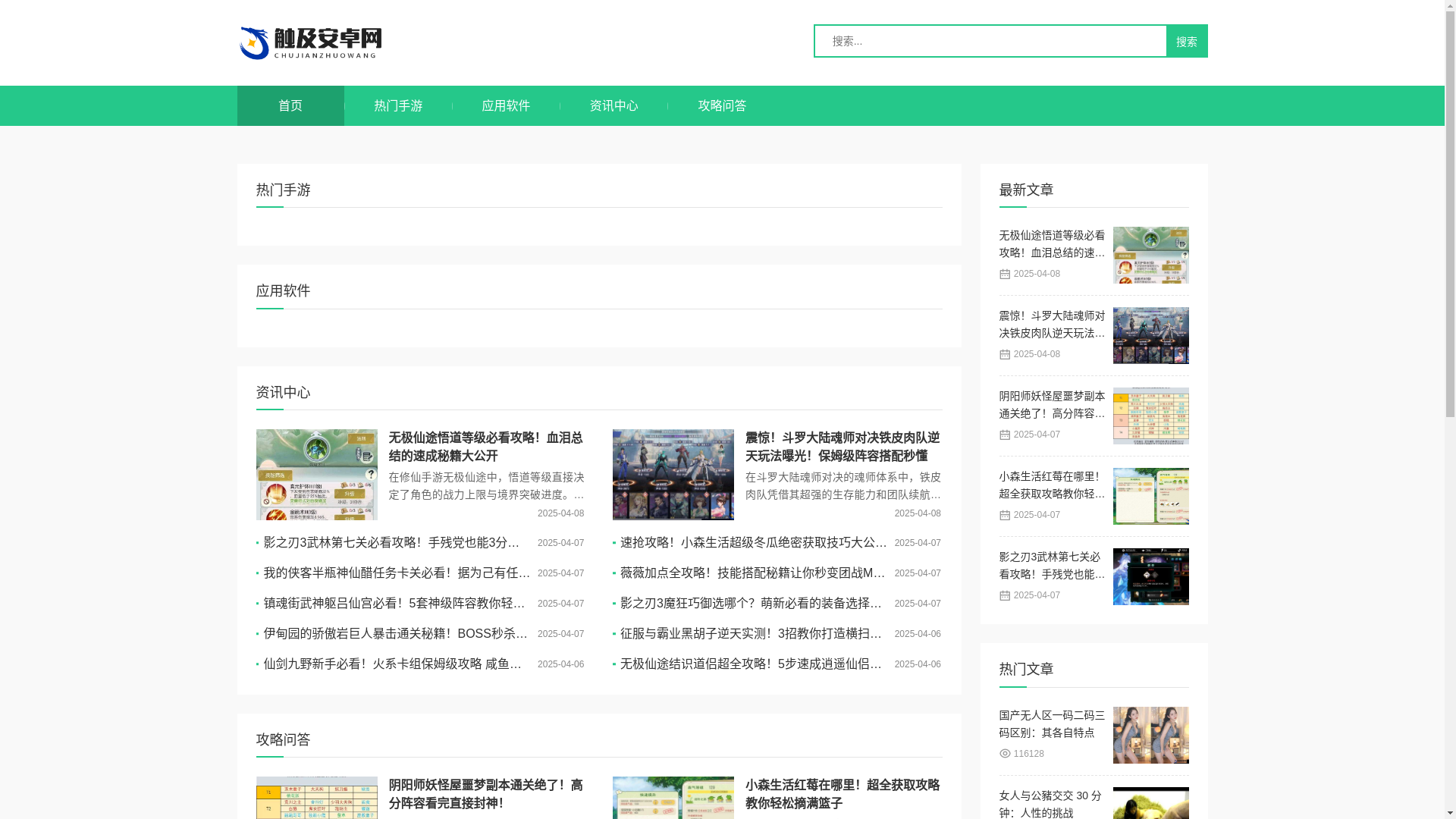Click the eye icon beside view count 116128
Screen dimensions: 1456x819
1005,755
